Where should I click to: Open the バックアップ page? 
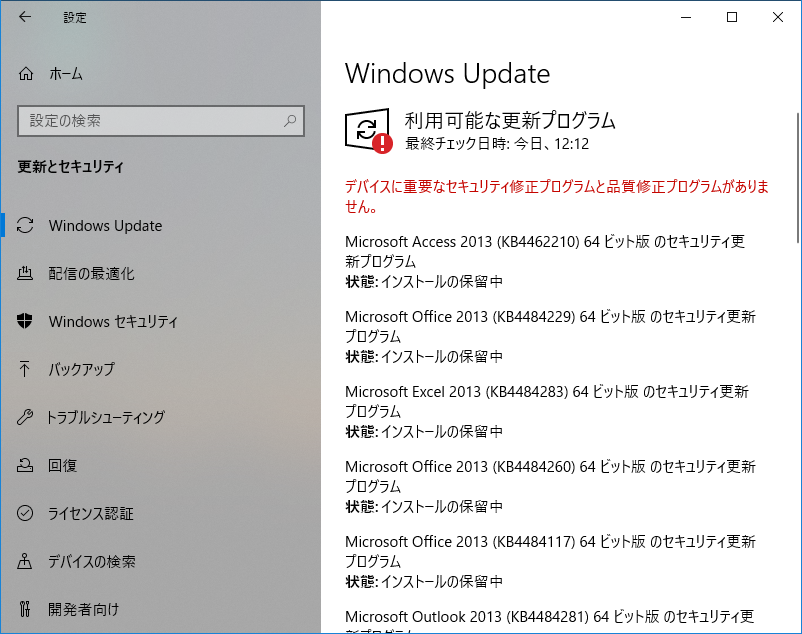81,369
